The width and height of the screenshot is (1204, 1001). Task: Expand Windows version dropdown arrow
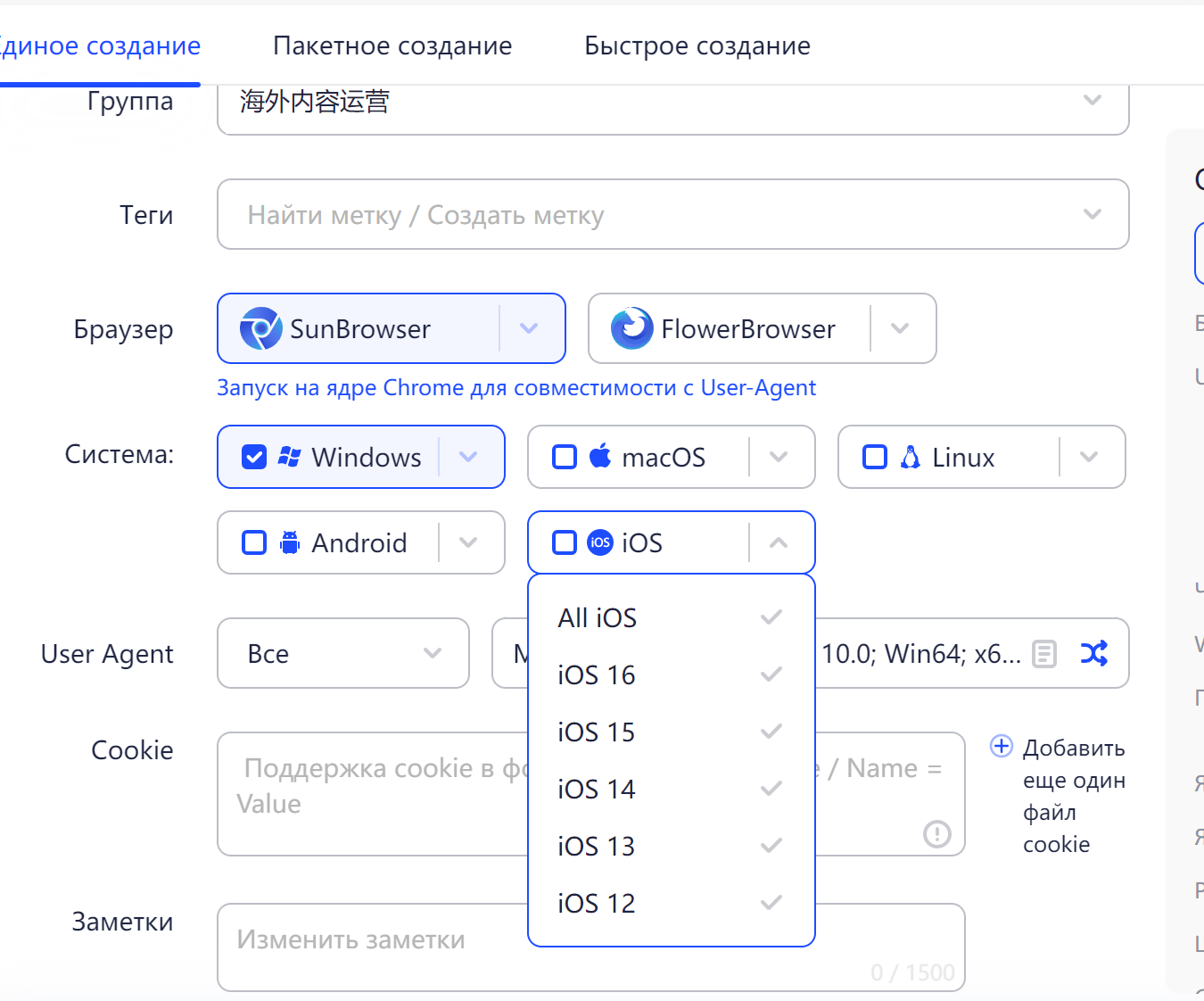(468, 457)
